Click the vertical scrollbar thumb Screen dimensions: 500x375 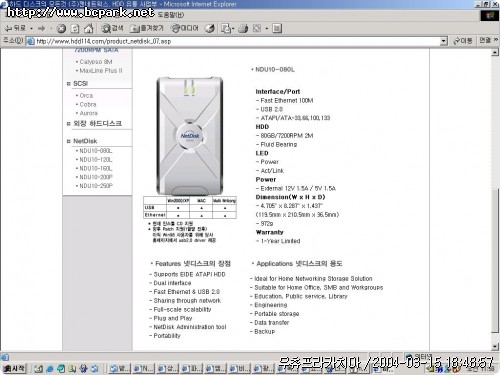495,260
